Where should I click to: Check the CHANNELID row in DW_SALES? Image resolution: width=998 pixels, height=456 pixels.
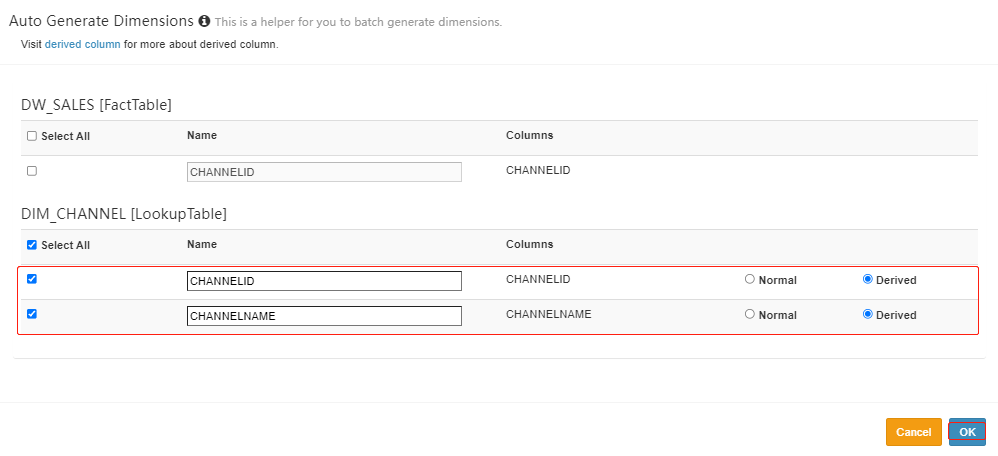coord(32,171)
